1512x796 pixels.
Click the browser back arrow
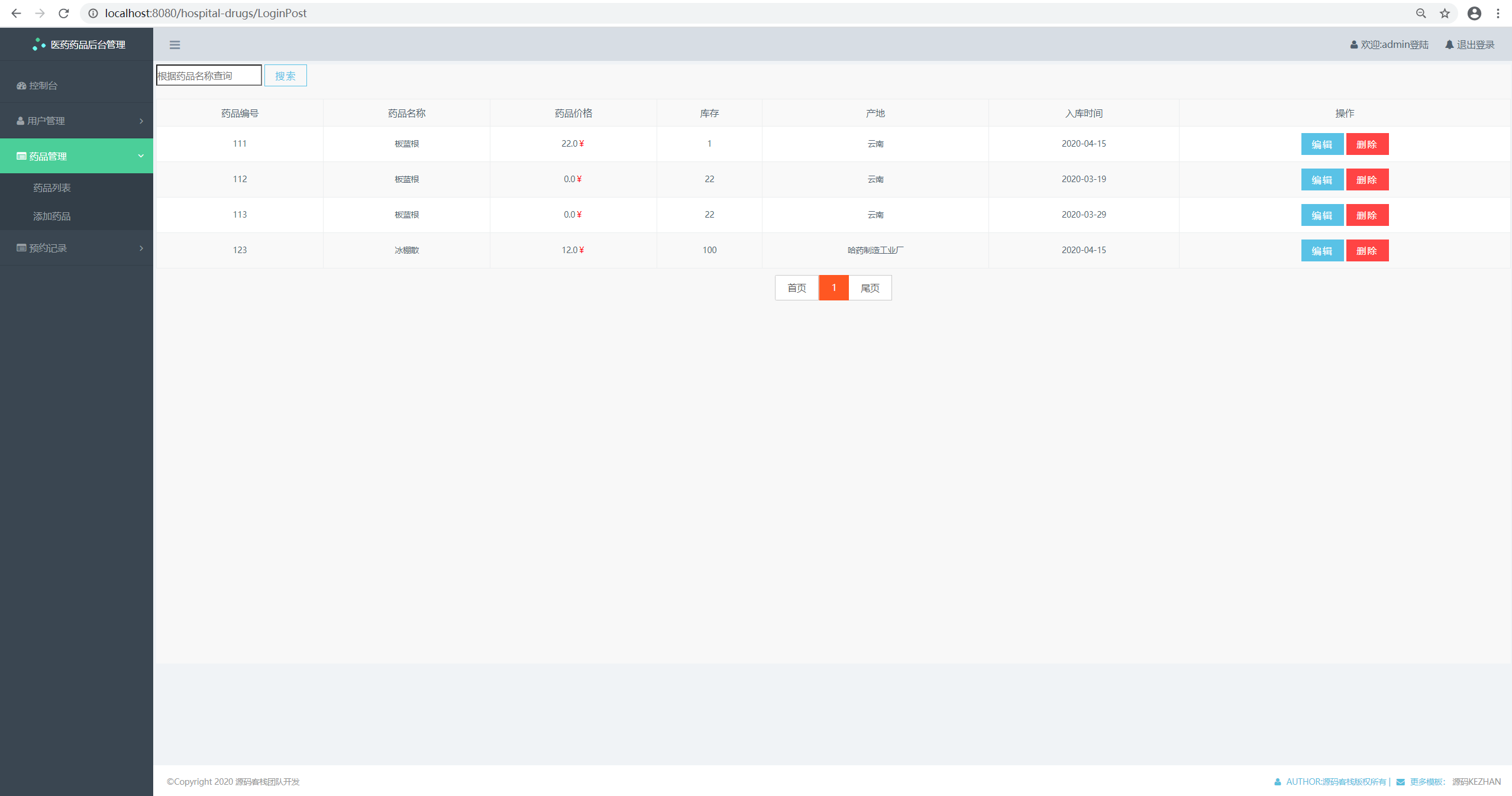click(16, 13)
